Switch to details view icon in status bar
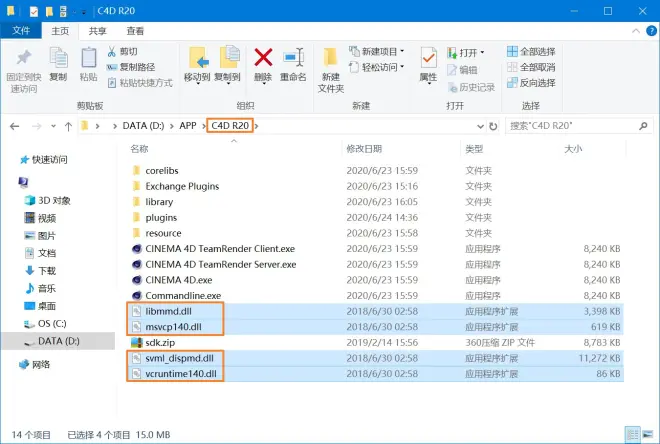Image resolution: width=660 pixels, height=444 pixels. click(x=632, y=435)
